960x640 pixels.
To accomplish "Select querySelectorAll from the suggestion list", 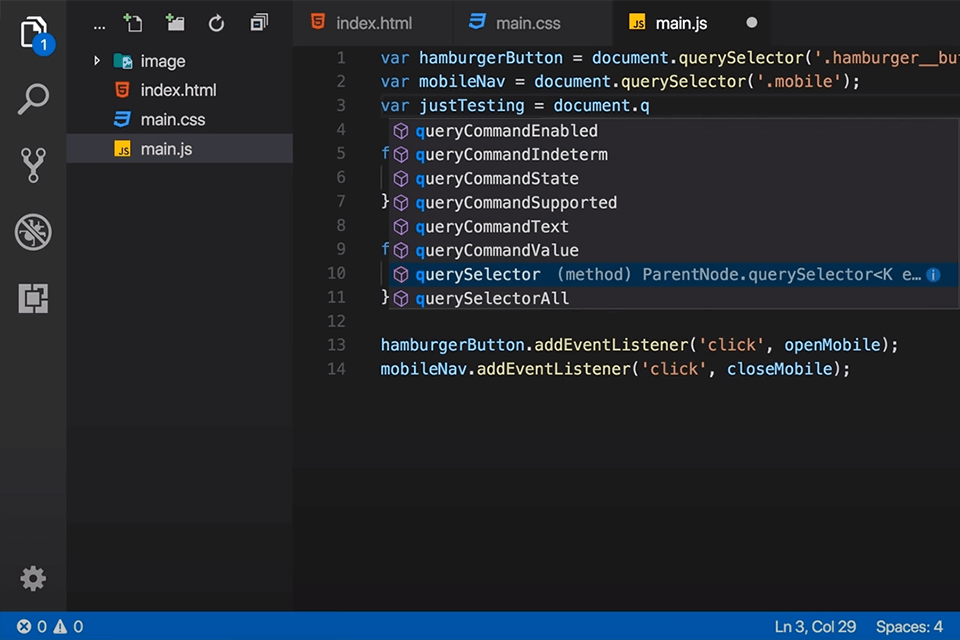I will [491, 298].
